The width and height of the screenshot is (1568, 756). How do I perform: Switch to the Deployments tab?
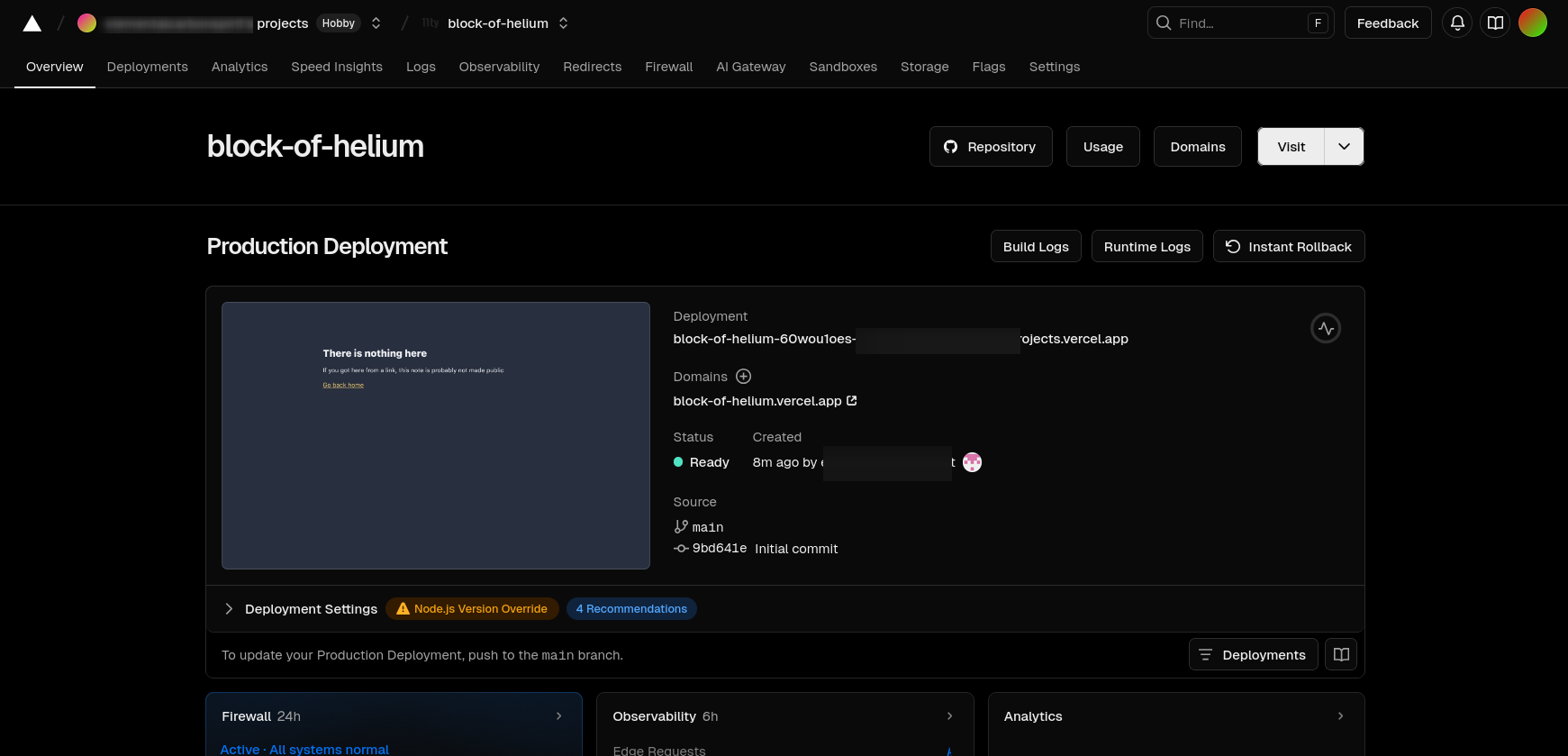pyautogui.click(x=148, y=67)
